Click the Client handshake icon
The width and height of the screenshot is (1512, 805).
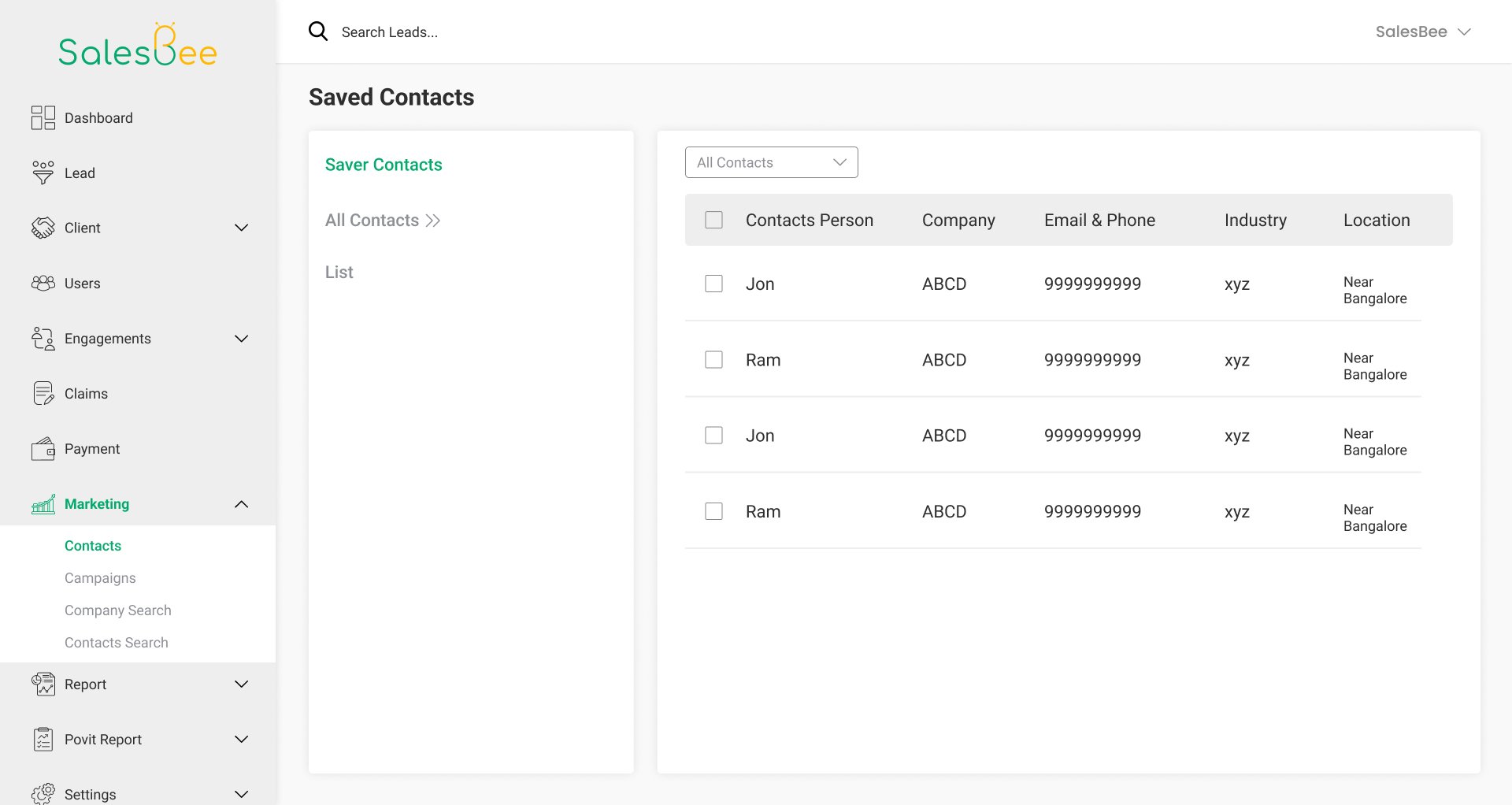click(43, 228)
